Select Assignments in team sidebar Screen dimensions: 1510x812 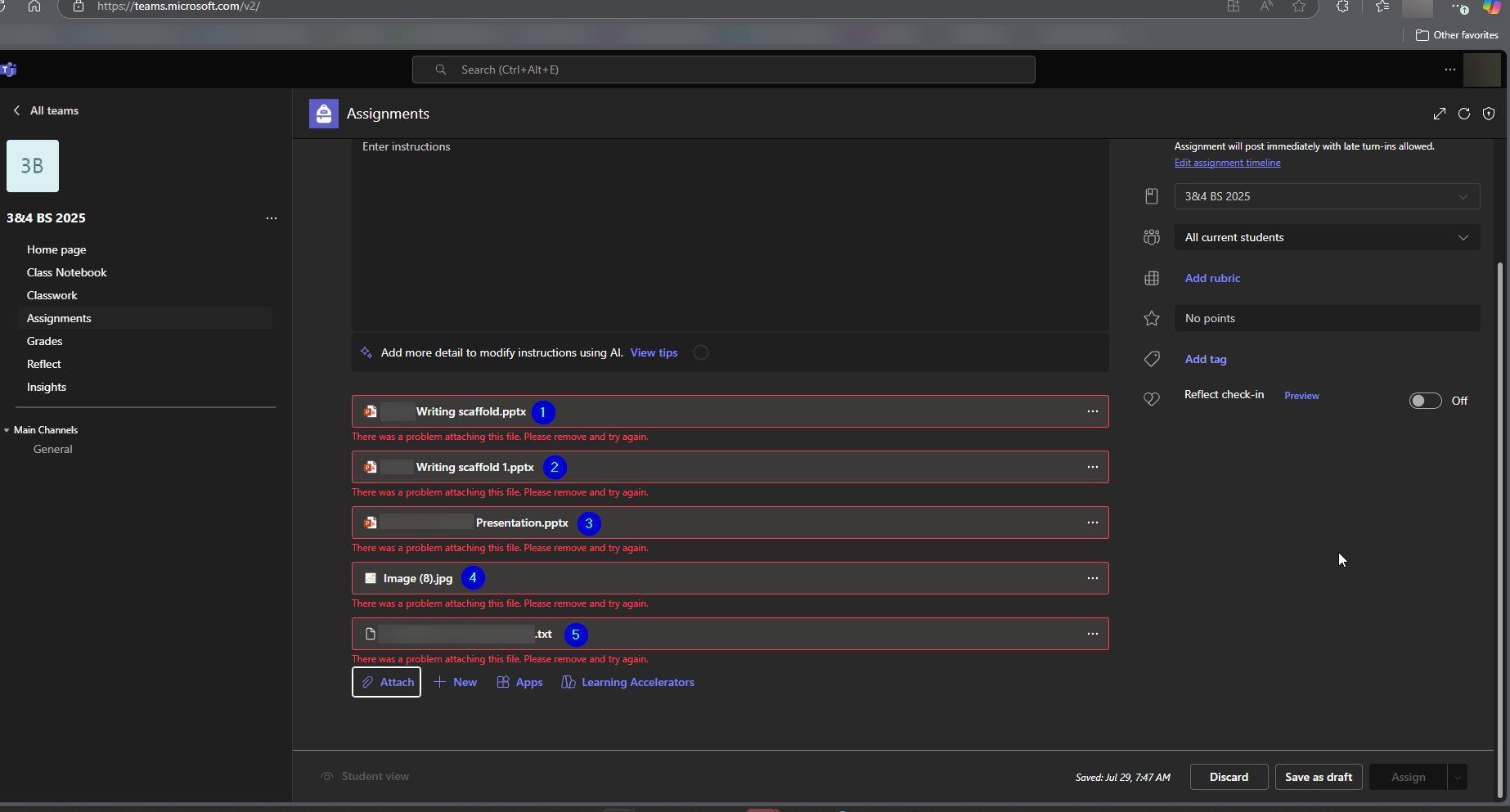pyautogui.click(x=59, y=318)
